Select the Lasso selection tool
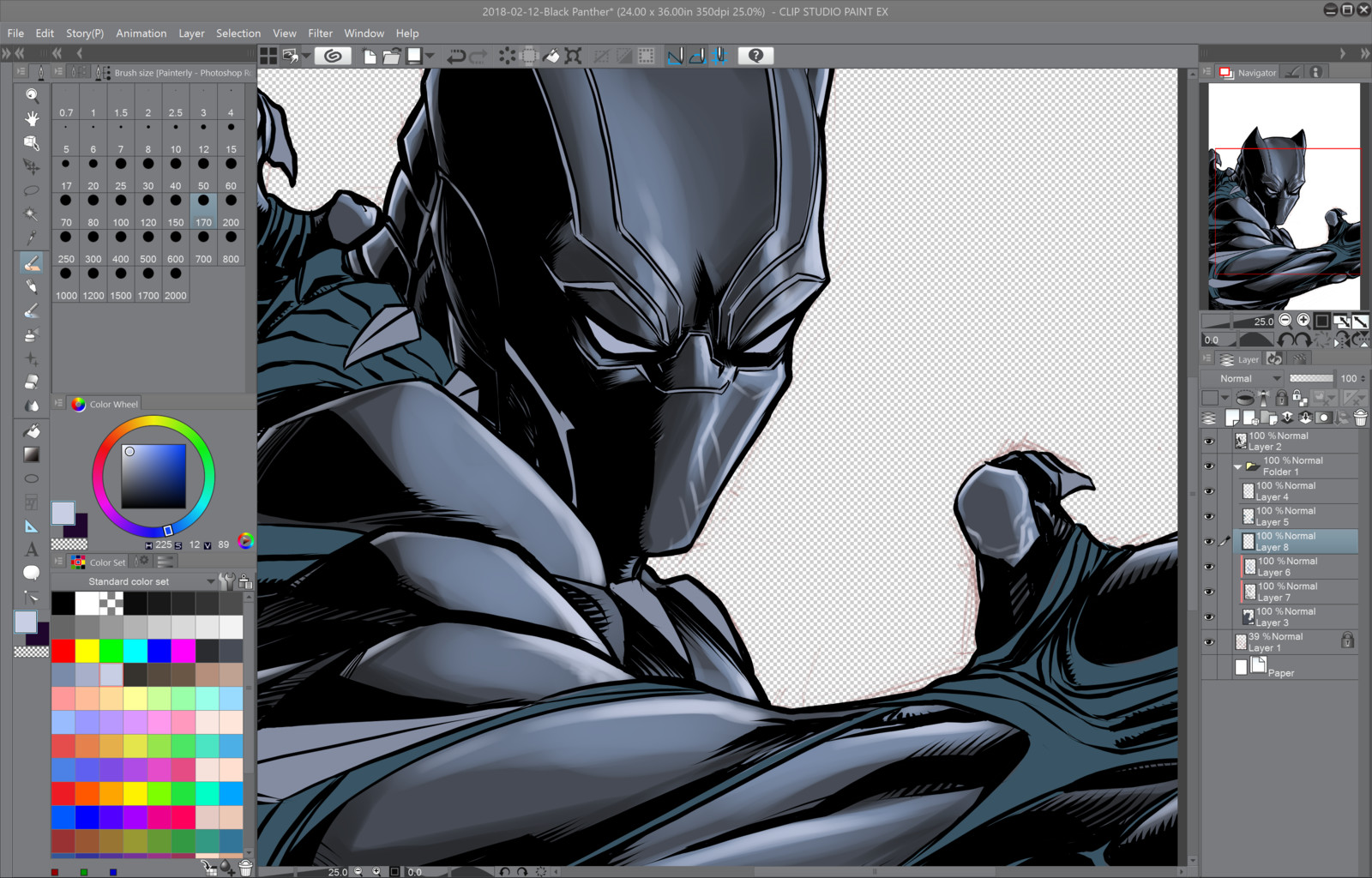This screenshot has width=1372, height=878. pos(32,190)
